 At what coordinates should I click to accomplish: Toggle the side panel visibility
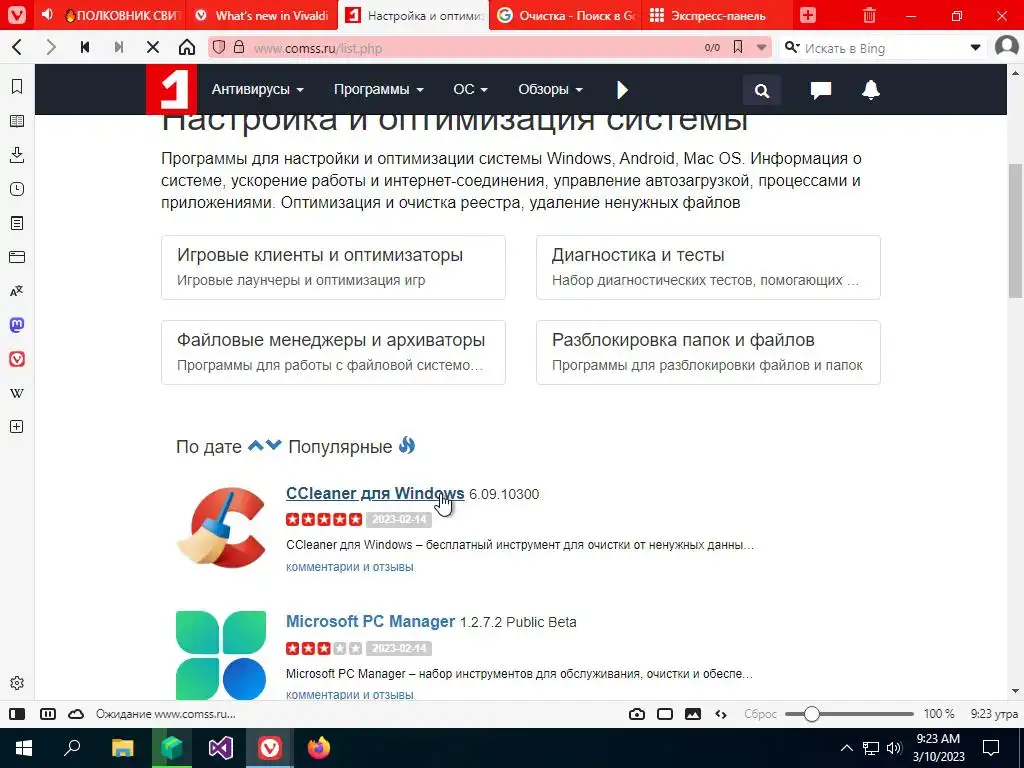tap(17, 714)
